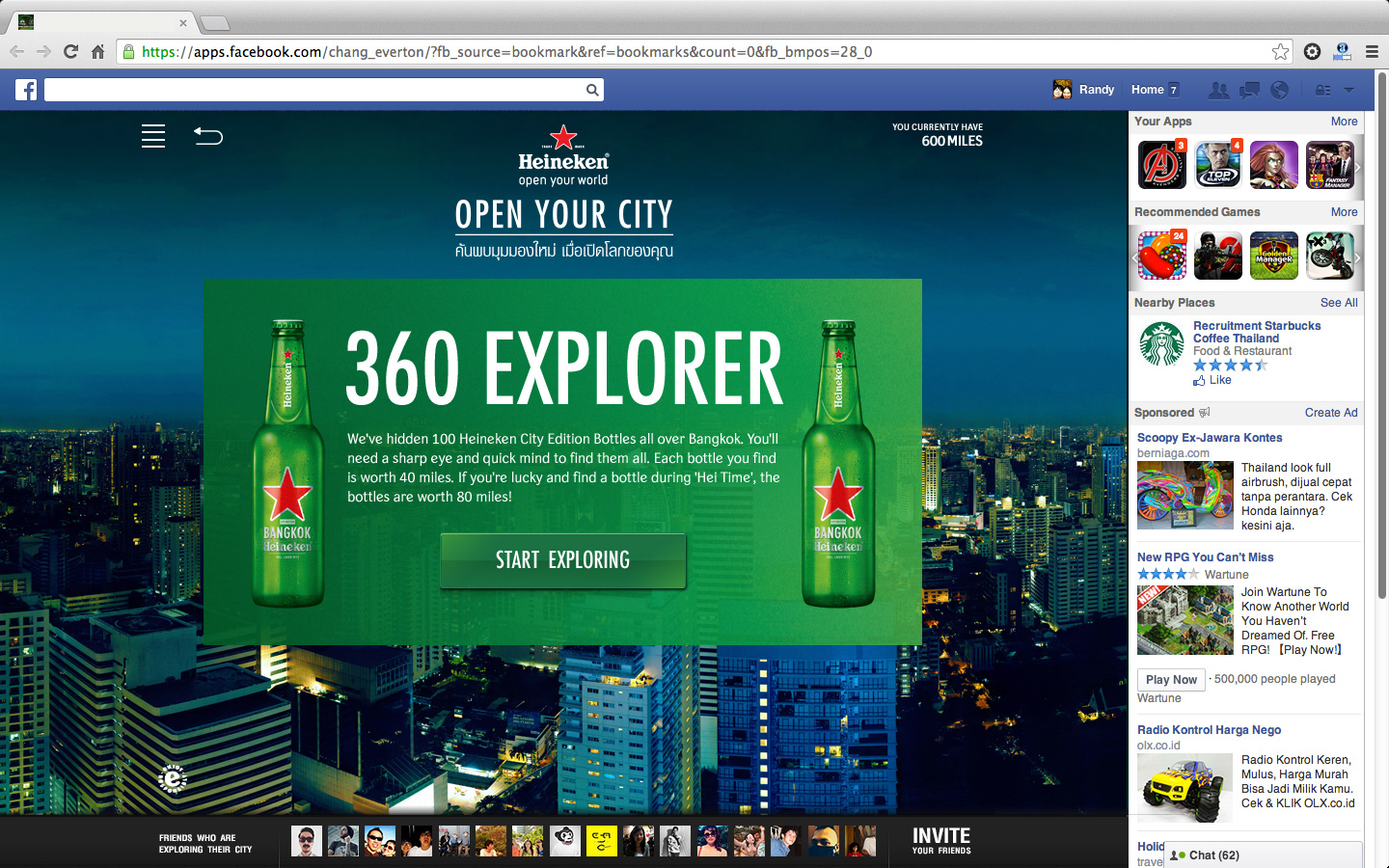Click the right Bangkok Heineken bottle
Image resolution: width=1389 pixels, height=868 pixels.
(x=838, y=464)
